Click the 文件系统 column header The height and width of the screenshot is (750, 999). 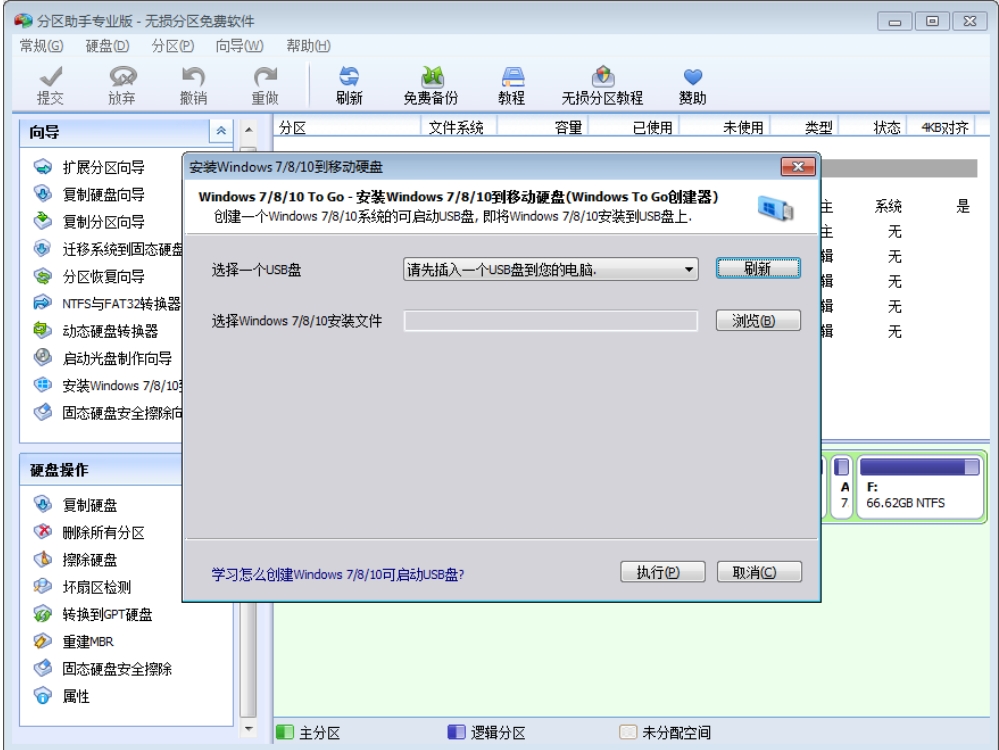pyautogui.click(x=457, y=127)
